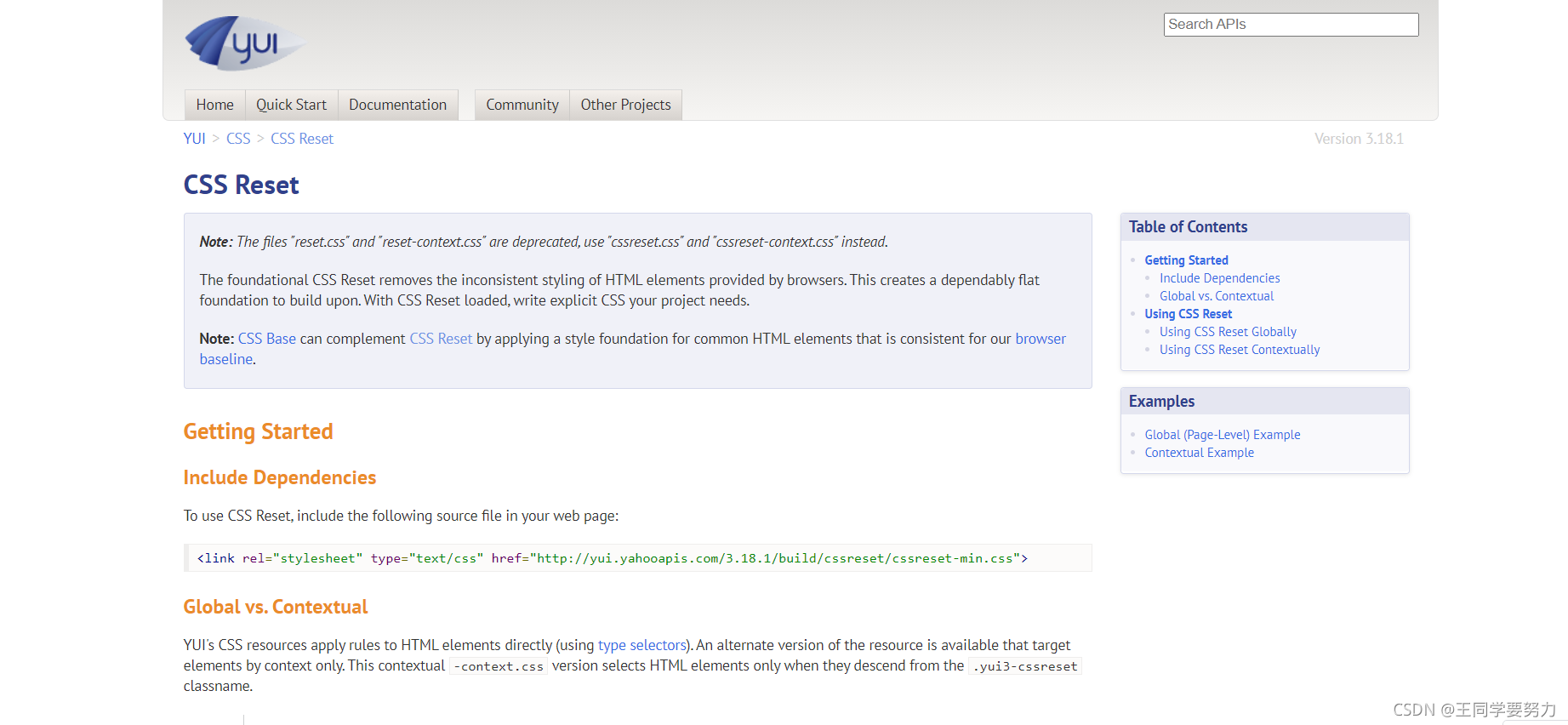Open the Global (Page-Level) Example link
This screenshot has height=725, width=1568.
point(1223,435)
